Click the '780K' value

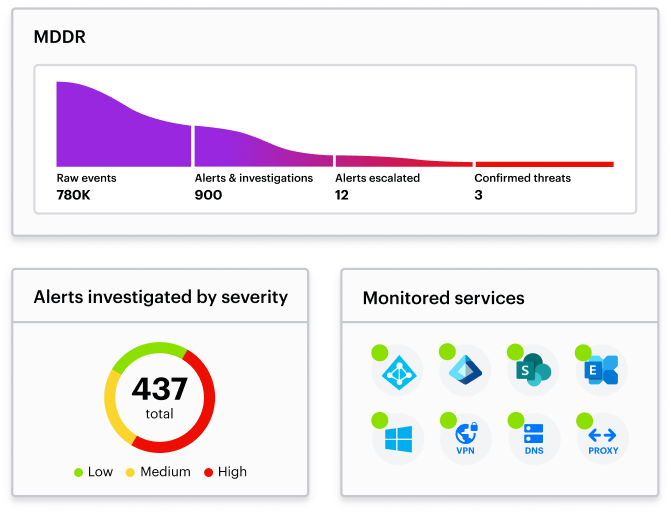[x=73, y=195]
